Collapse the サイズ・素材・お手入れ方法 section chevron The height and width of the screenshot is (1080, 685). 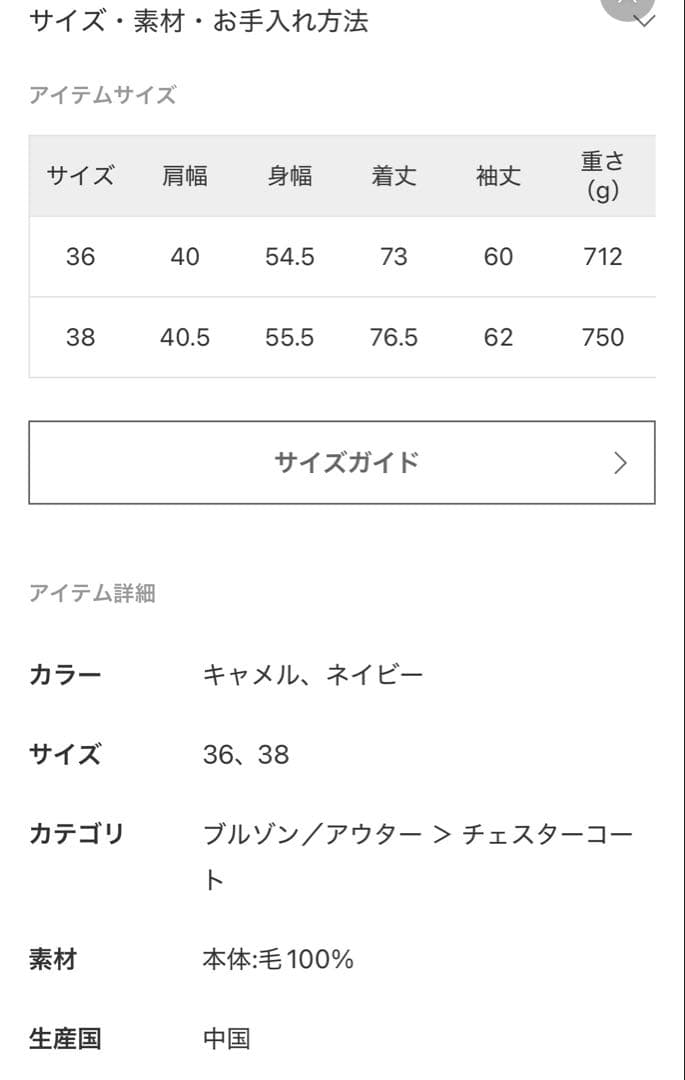[645, 20]
